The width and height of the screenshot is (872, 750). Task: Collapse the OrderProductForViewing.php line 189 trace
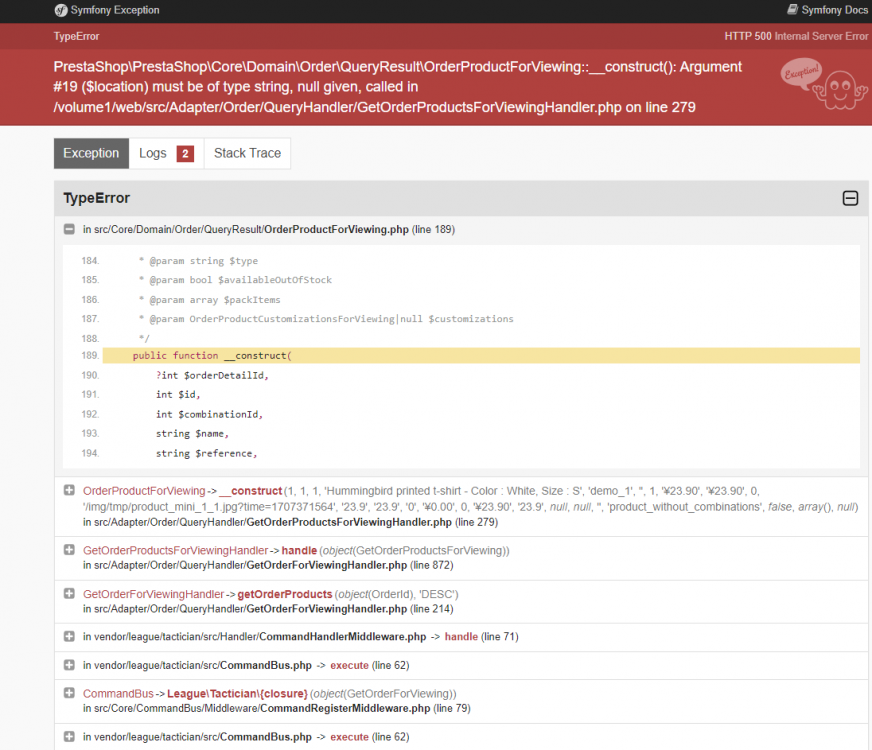coord(69,229)
